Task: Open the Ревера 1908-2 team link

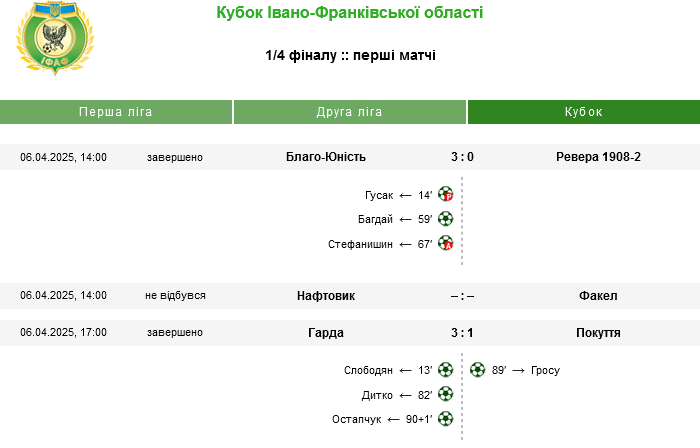Action: (x=598, y=157)
